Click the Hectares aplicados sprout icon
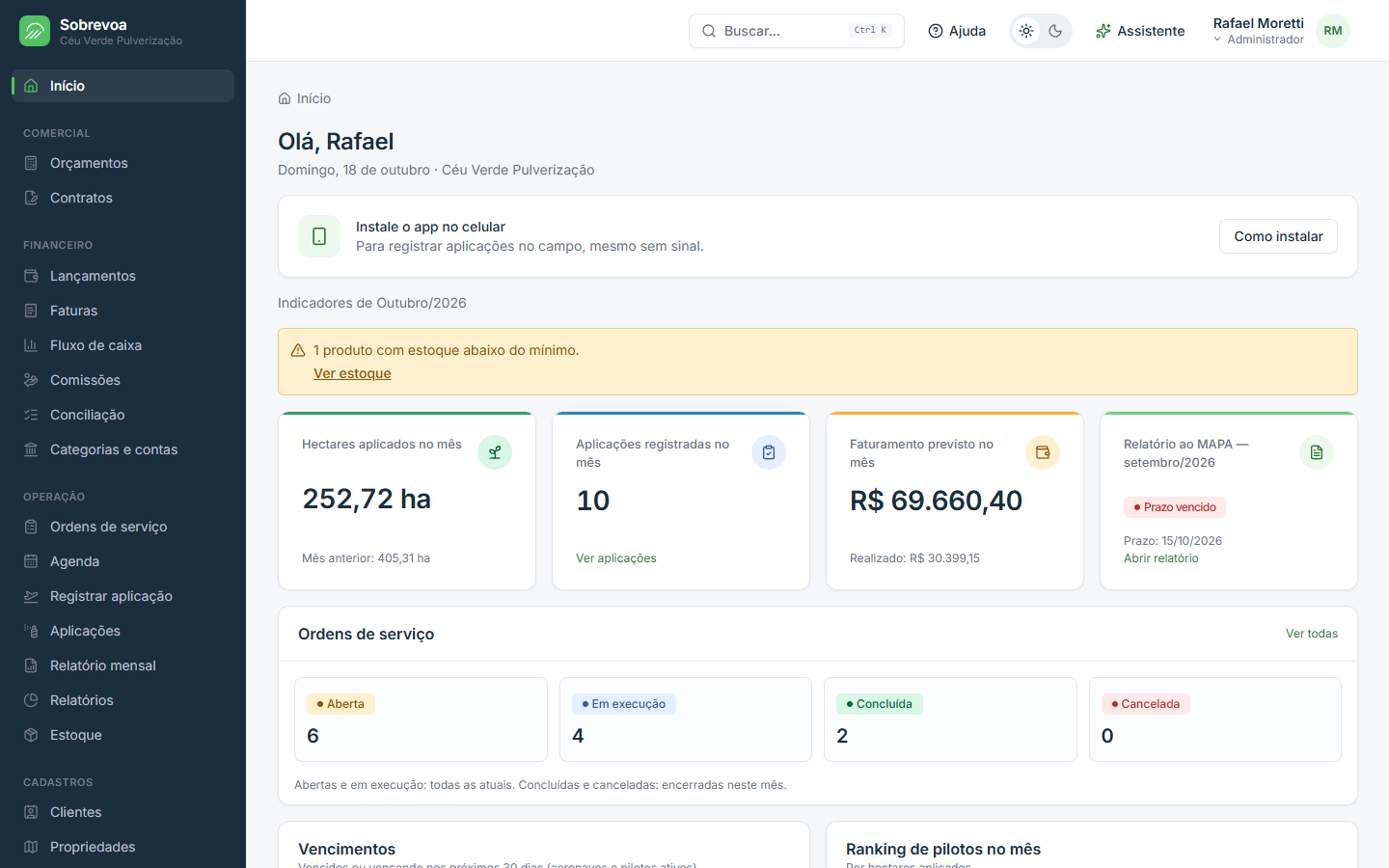Image resolution: width=1389 pixels, height=868 pixels. 495,452
